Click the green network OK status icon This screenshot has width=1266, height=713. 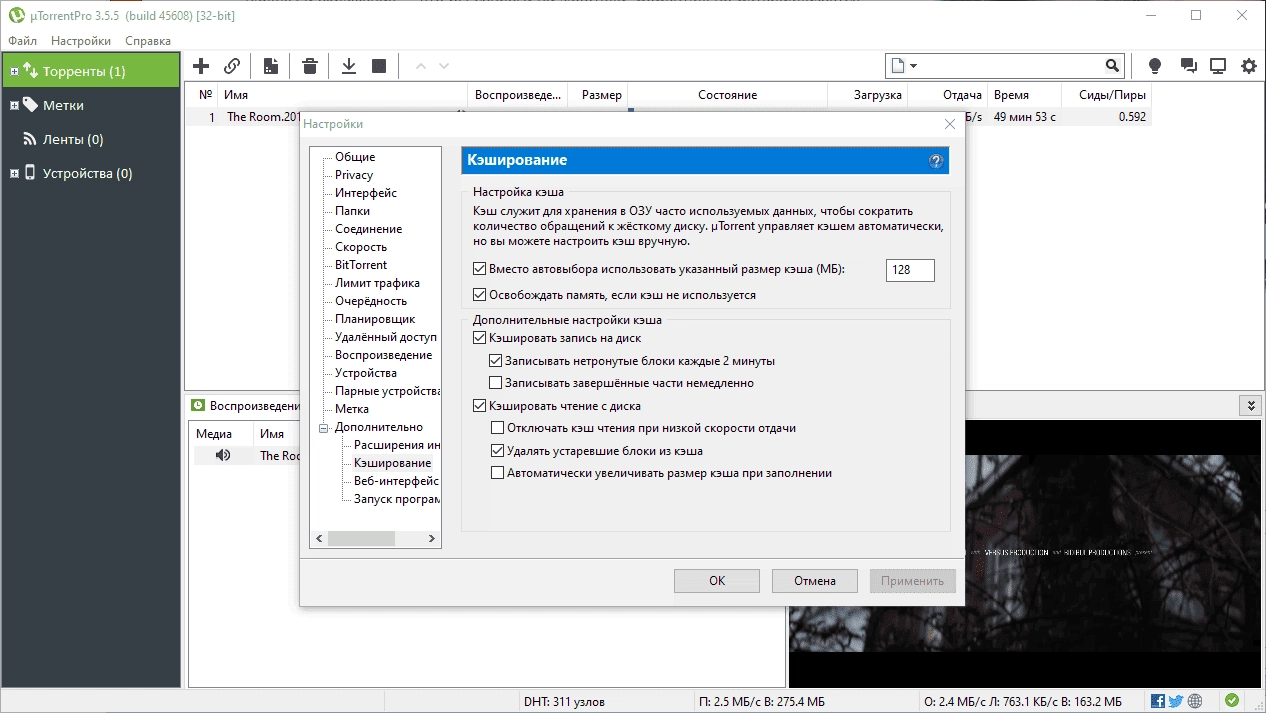coord(1232,701)
